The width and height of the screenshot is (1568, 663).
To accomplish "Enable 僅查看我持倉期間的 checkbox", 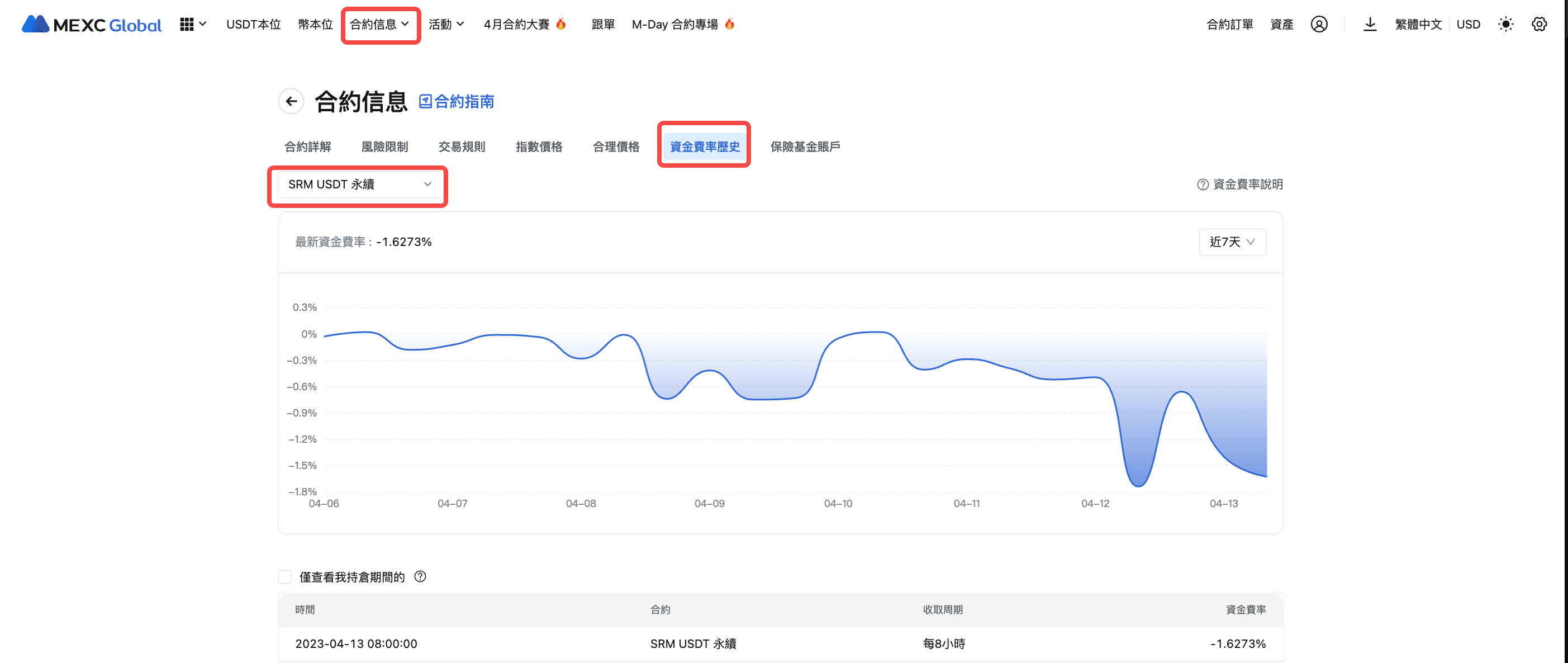I will [x=284, y=576].
